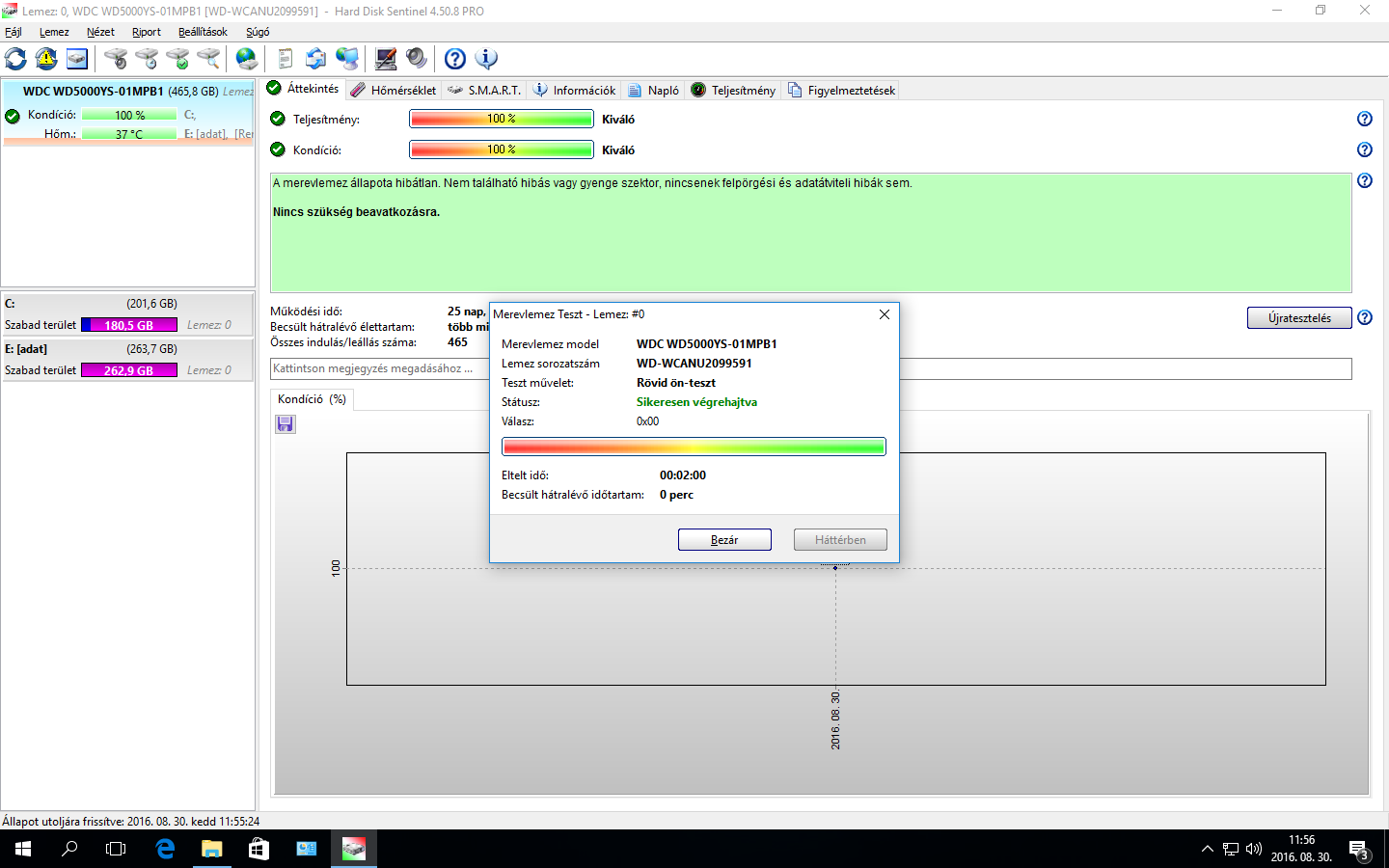Viewport: 1389px width, 868px height.
Task: Click the gray speaker sound toolbar icon
Action: coord(417,59)
